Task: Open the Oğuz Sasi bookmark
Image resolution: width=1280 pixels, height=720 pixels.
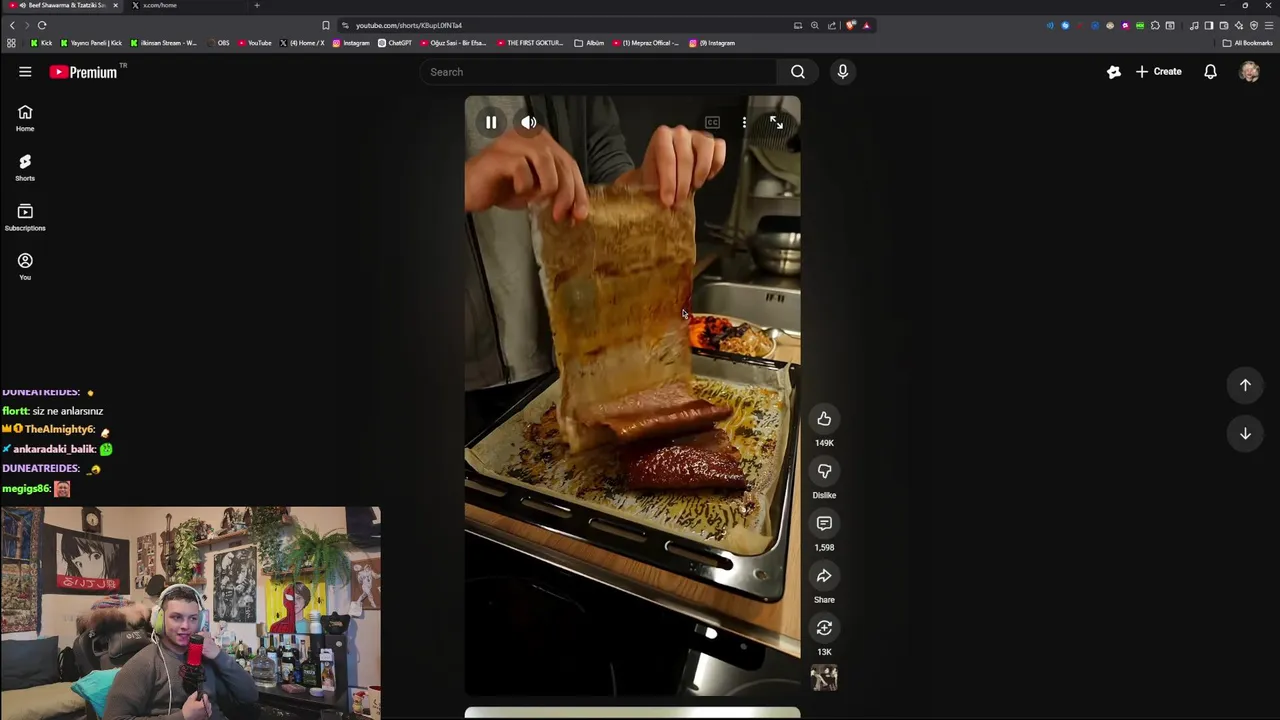Action: [453, 43]
